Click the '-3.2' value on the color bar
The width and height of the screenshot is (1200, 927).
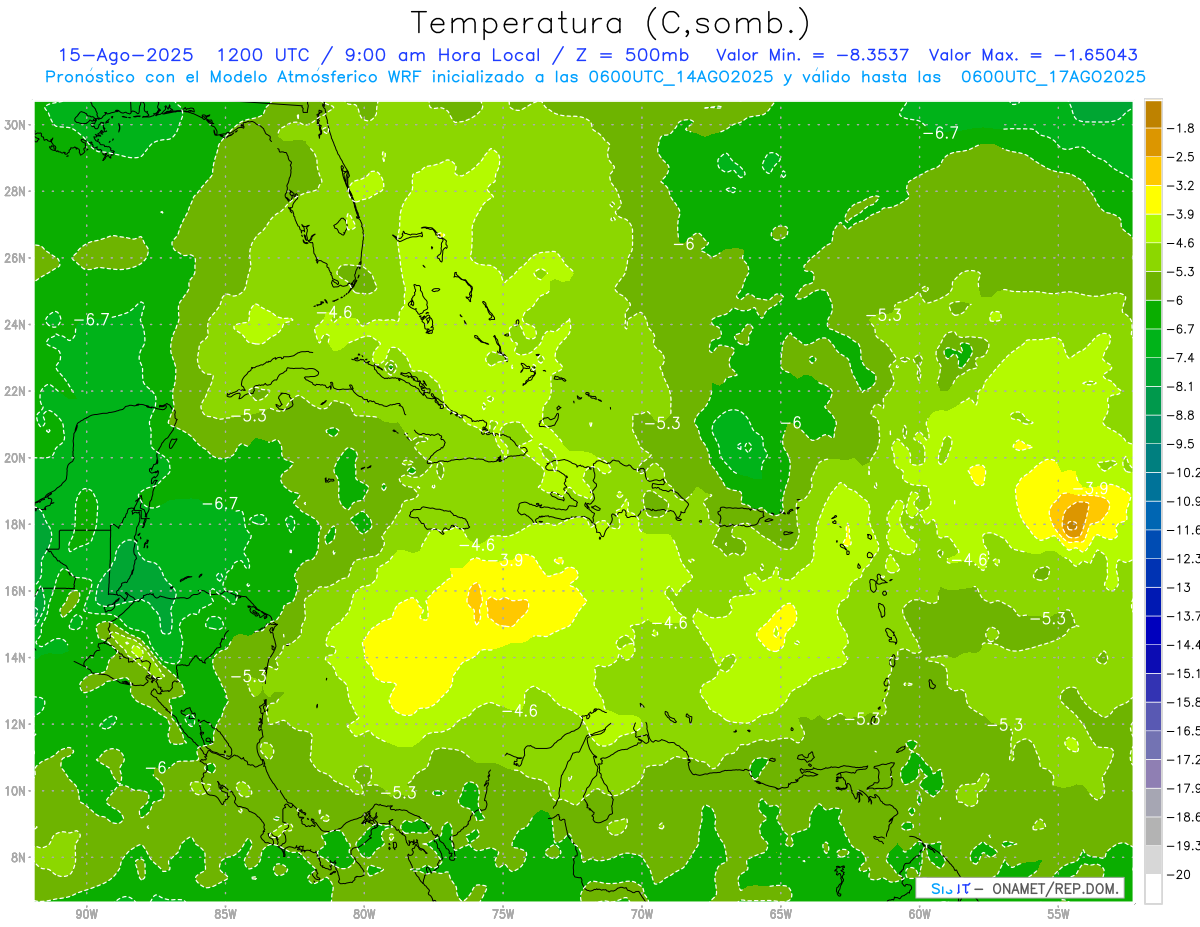tap(1182, 186)
